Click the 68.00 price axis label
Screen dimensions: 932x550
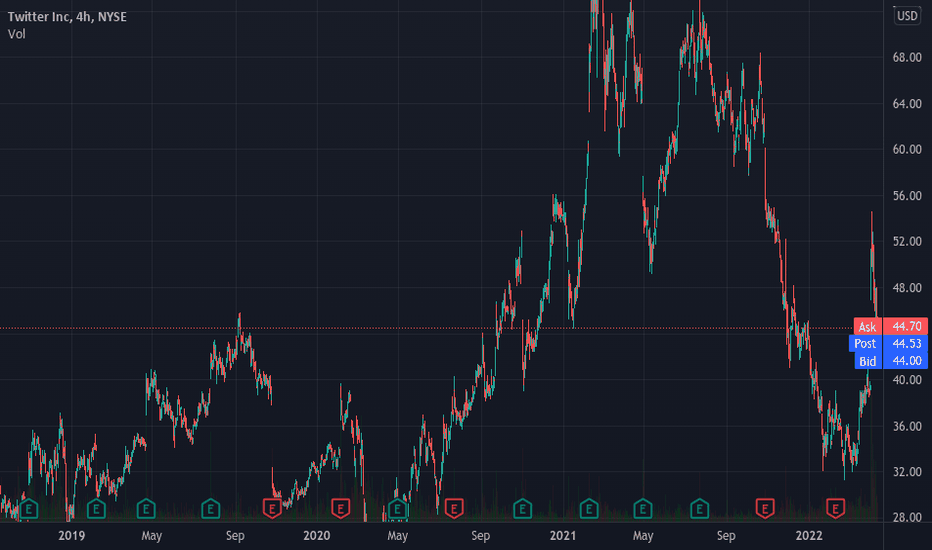[907, 58]
